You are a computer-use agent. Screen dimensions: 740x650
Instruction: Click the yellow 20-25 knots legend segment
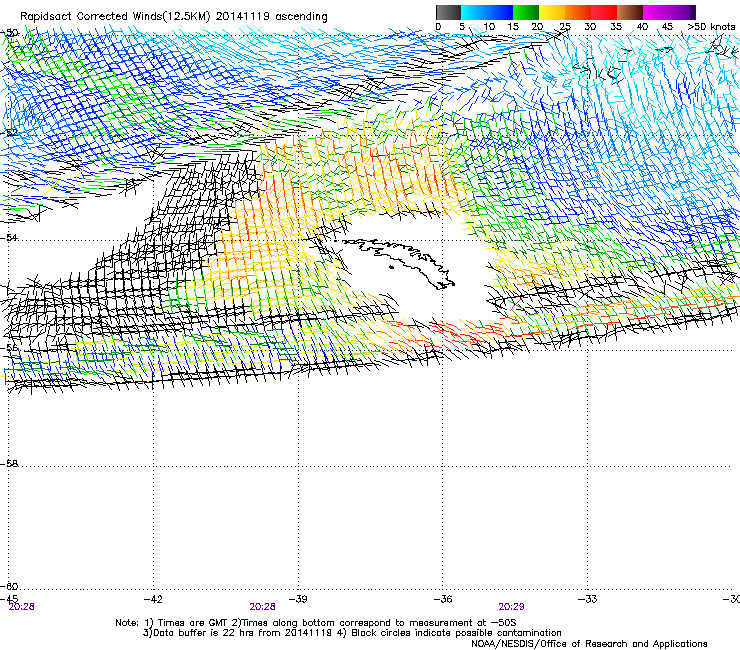(x=552, y=12)
